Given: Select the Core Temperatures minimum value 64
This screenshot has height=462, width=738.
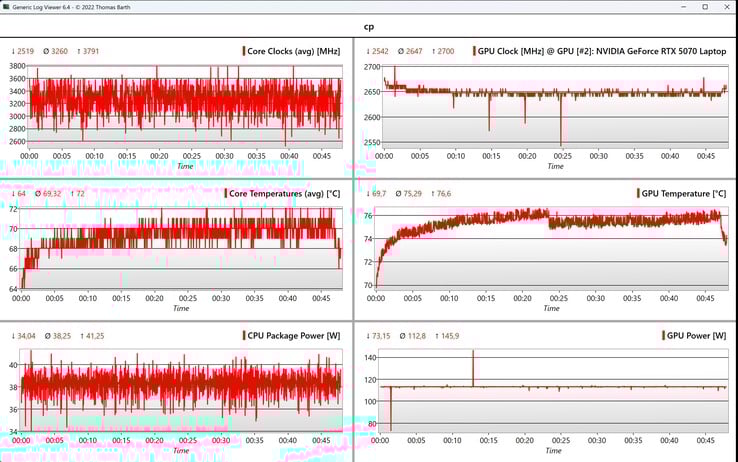Looking at the screenshot, I should pos(19,193).
